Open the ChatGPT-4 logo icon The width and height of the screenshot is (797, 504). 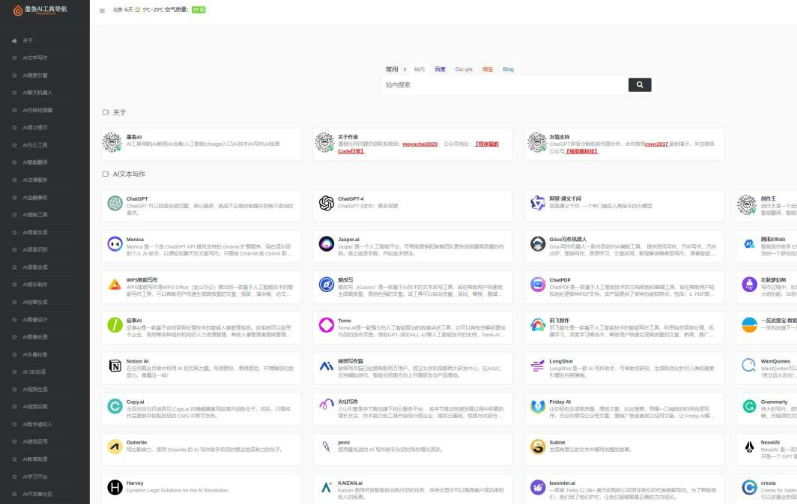326,203
